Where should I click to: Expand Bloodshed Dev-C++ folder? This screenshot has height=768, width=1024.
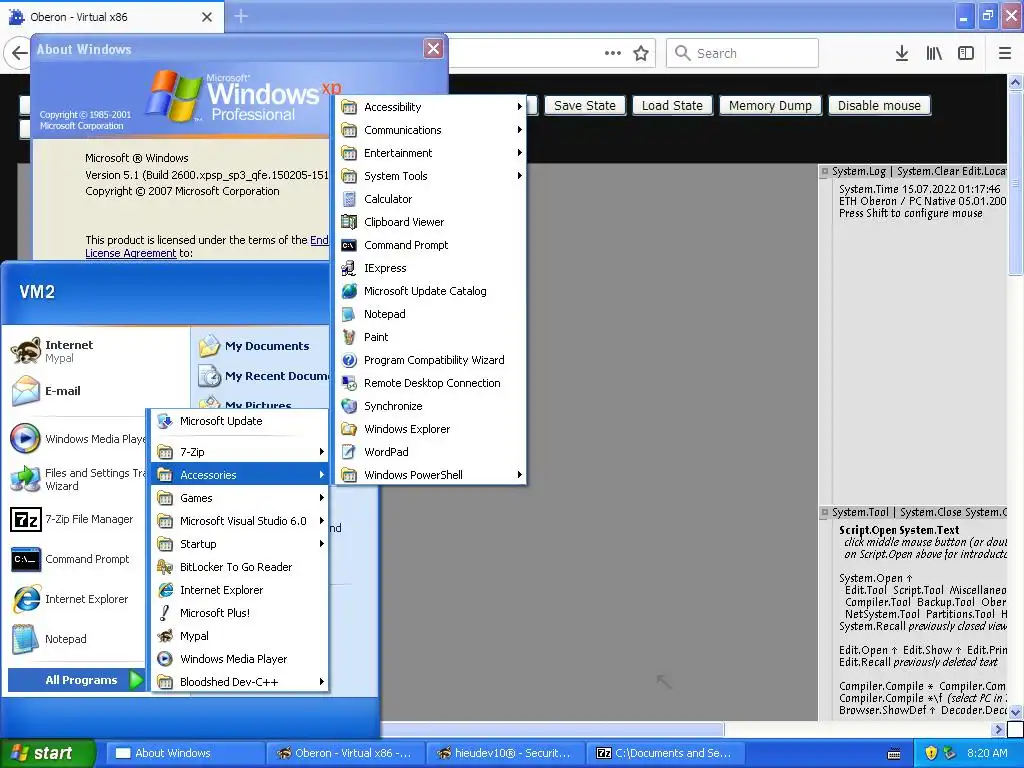pyautogui.click(x=239, y=682)
